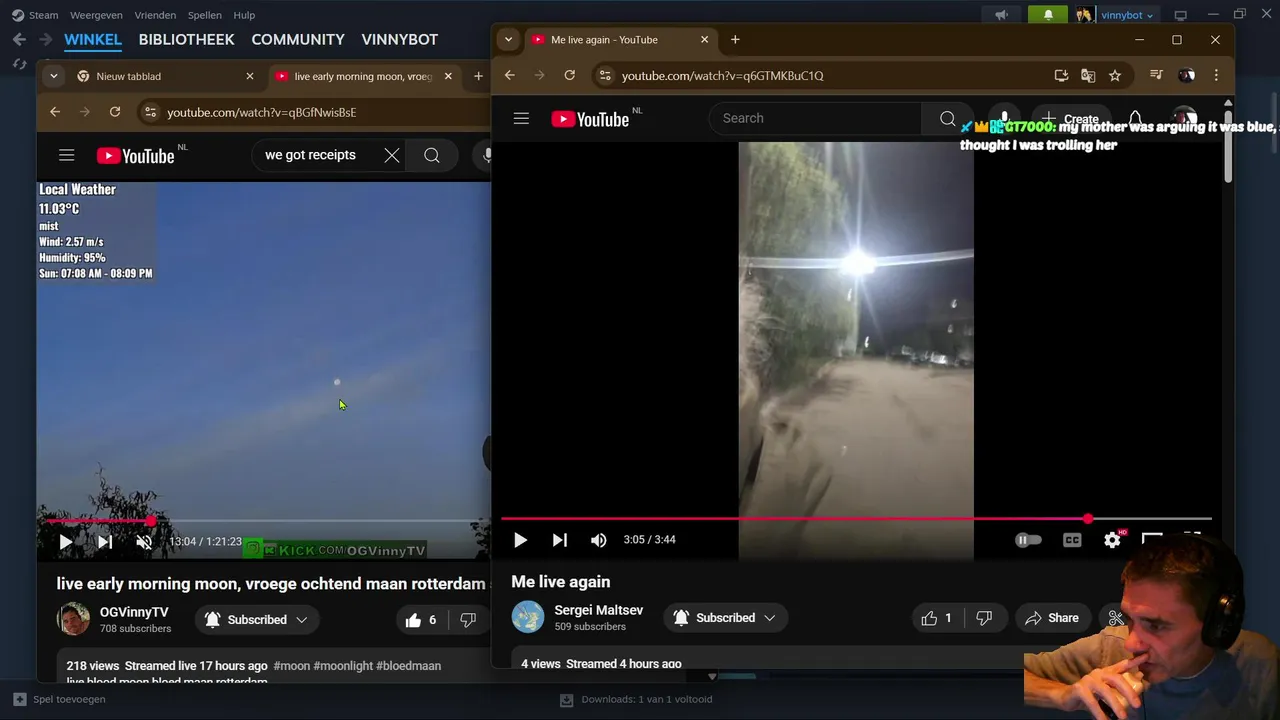Go back in left browser window
Viewport: 1280px width, 720px height.
point(55,112)
